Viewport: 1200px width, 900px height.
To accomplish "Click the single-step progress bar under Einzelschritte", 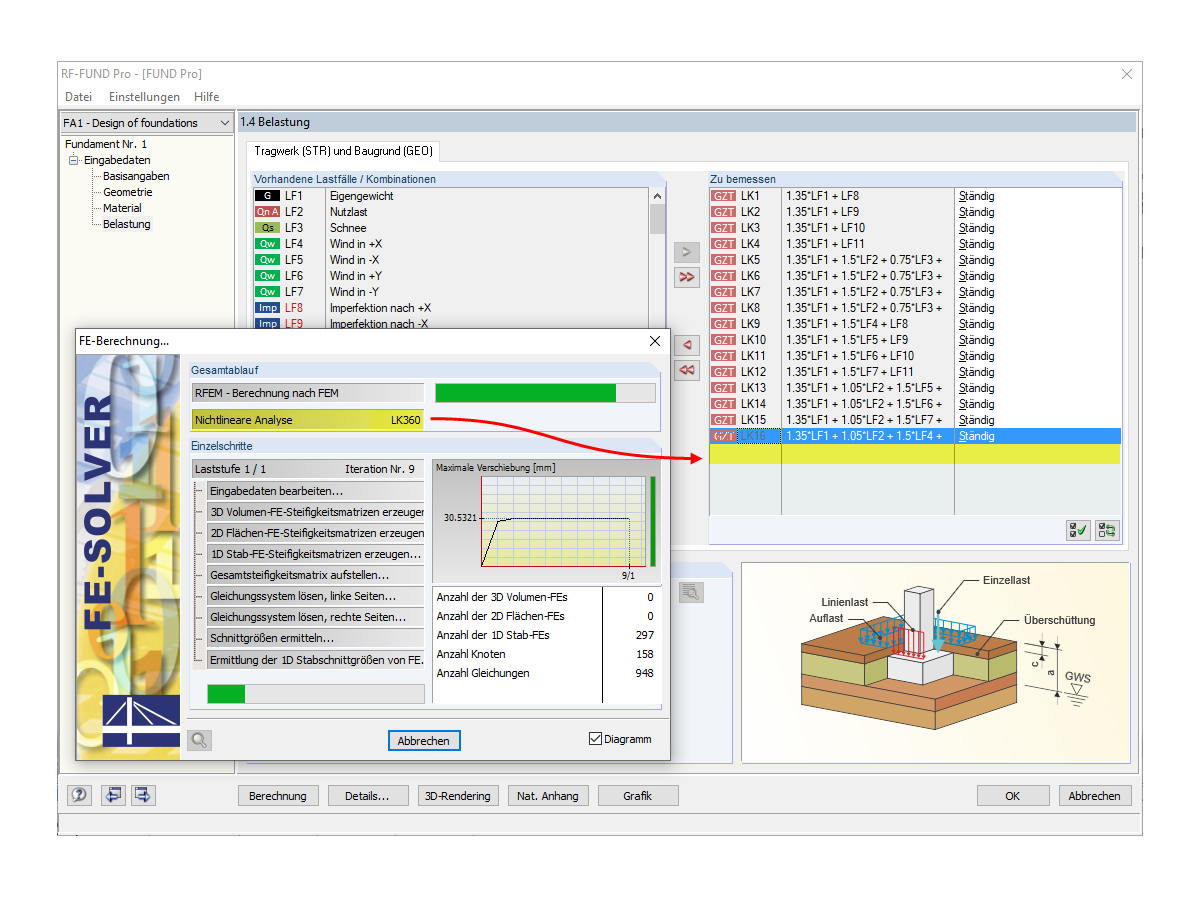I will 315,694.
